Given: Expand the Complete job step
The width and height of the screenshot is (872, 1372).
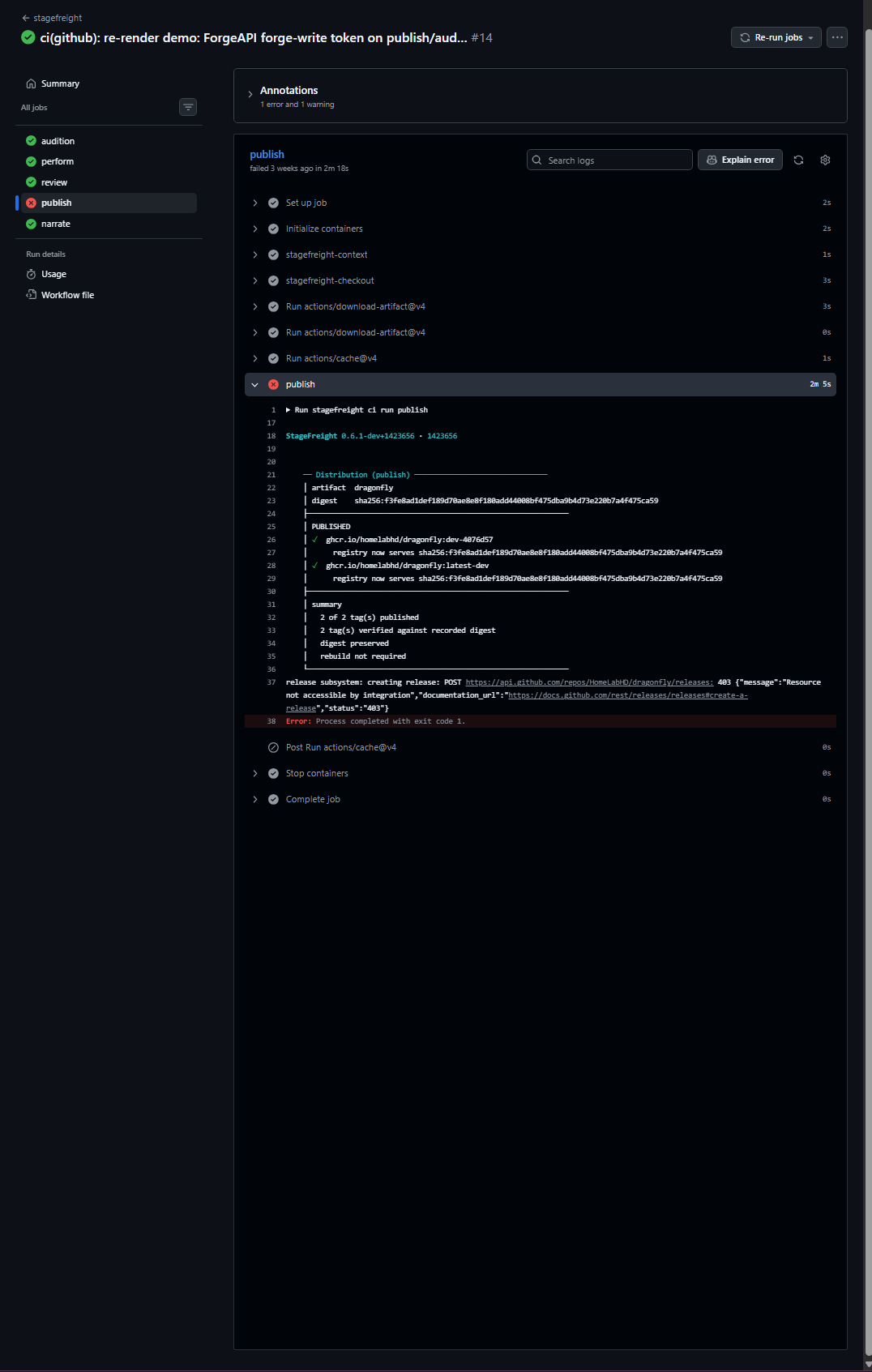Looking at the screenshot, I should tap(541, 799).
